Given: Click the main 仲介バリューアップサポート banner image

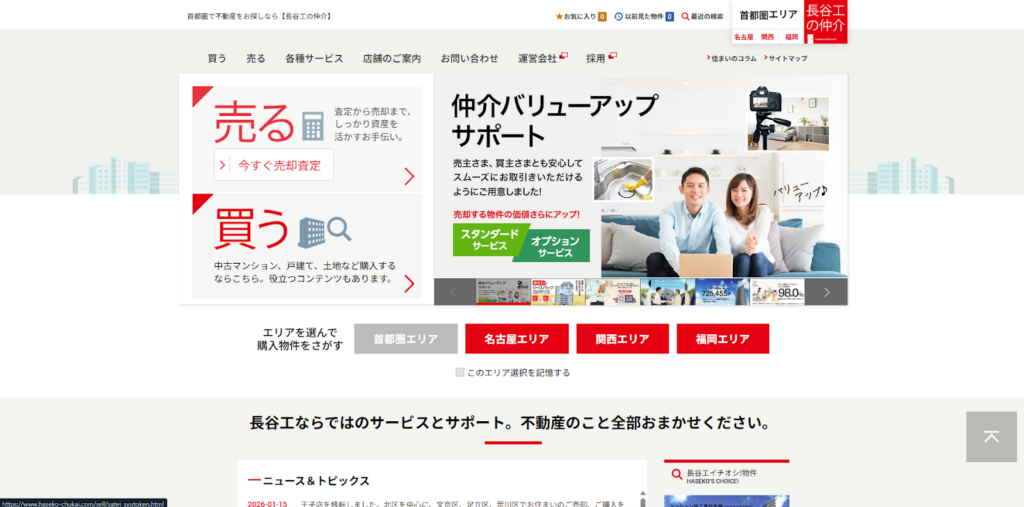Looking at the screenshot, I should tap(641, 176).
